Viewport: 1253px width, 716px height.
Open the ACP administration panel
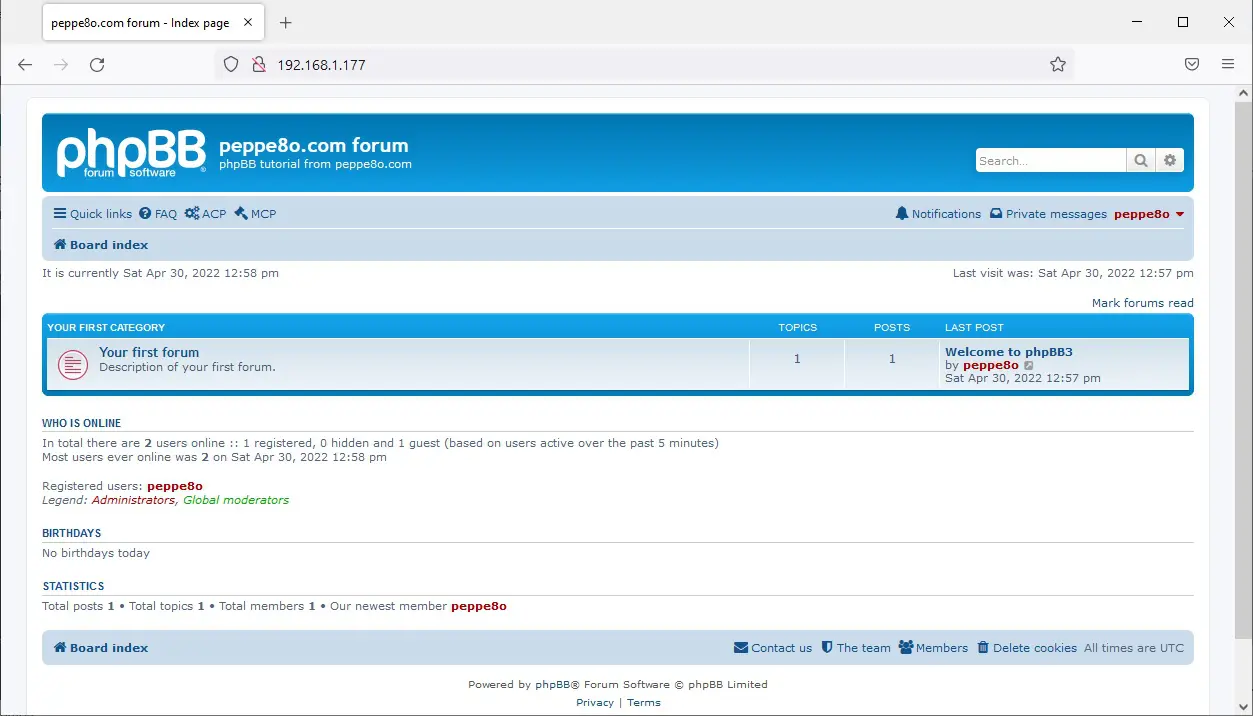206,214
